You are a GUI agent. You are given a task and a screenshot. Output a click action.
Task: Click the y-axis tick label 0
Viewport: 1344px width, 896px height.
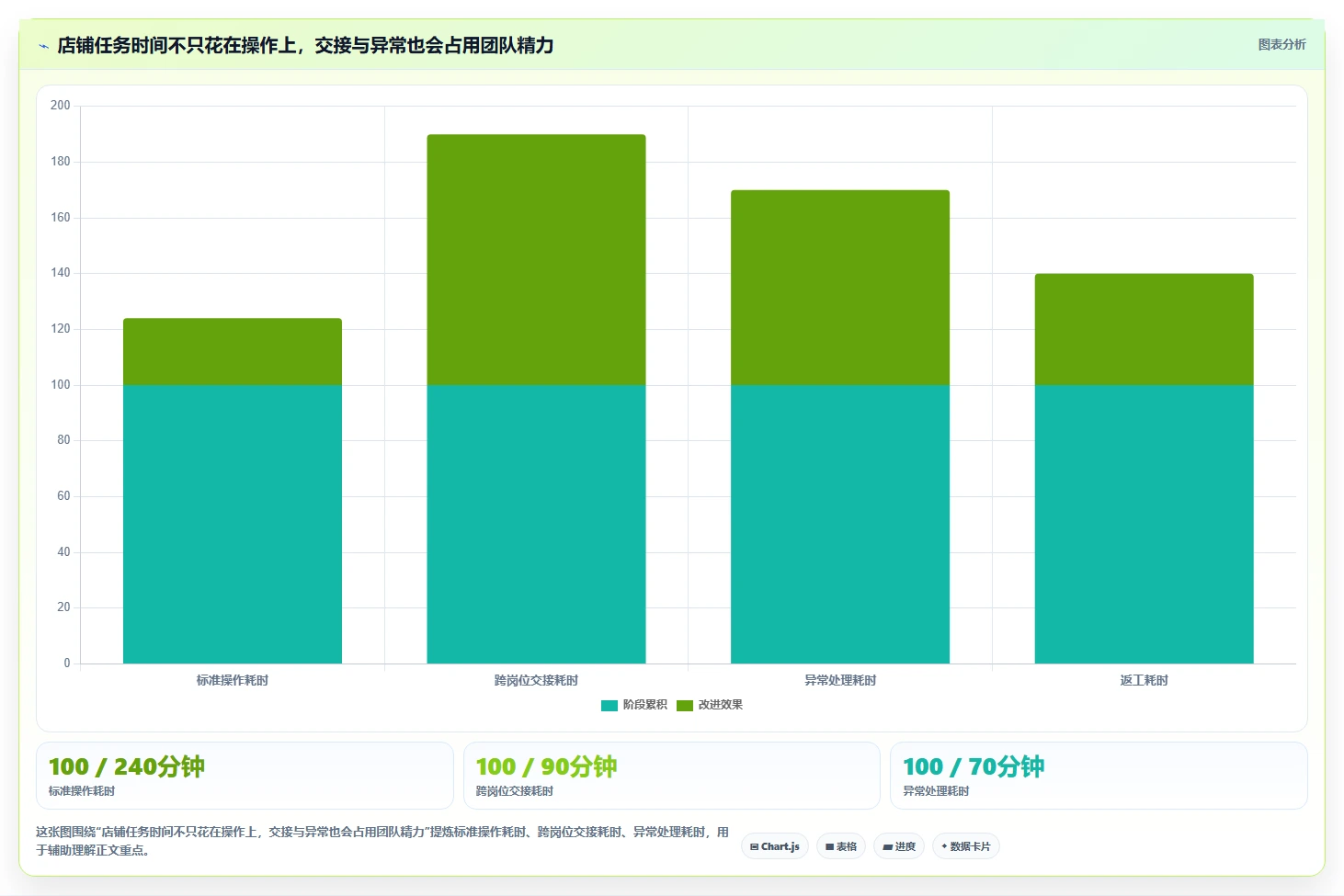coord(67,663)
